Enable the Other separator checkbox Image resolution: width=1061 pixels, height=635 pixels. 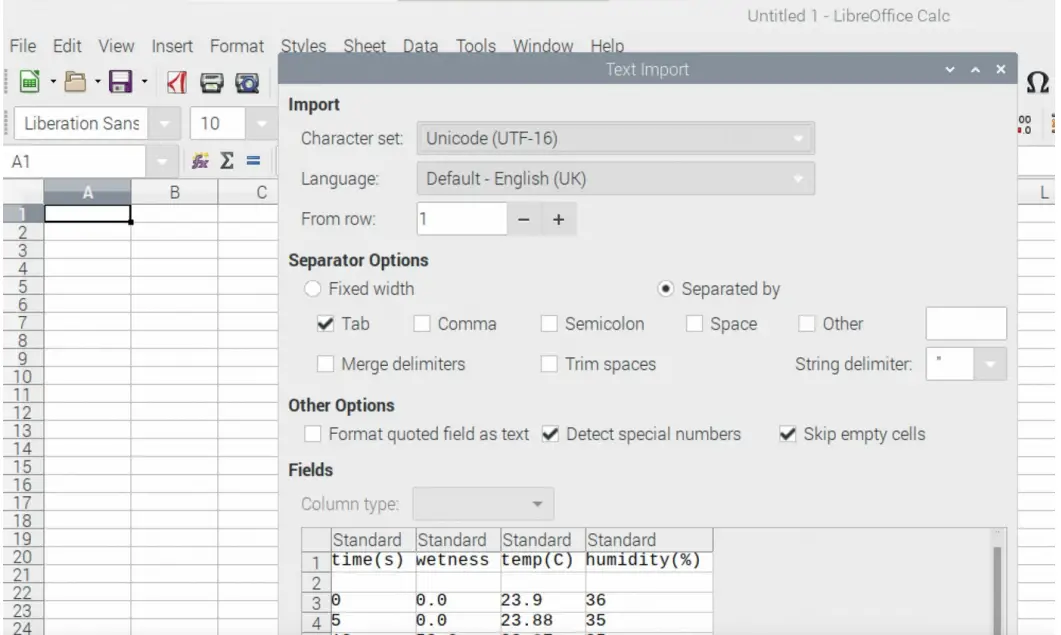pos(807,324)
